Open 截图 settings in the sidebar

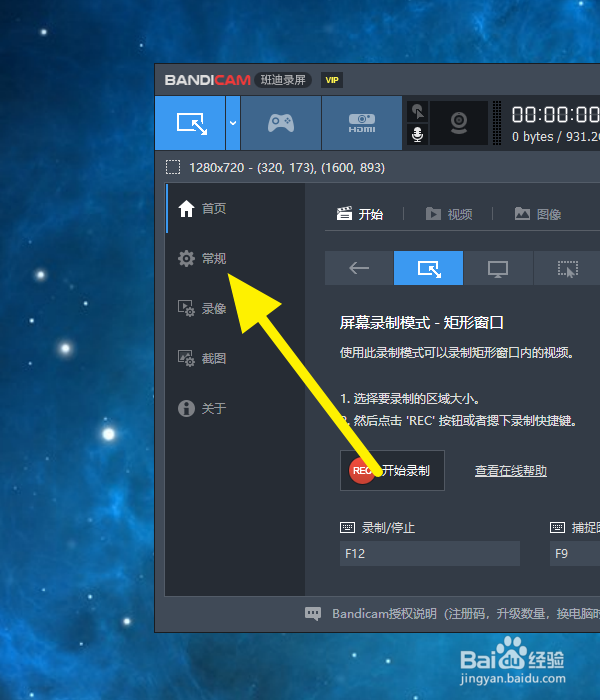(235, 358)
